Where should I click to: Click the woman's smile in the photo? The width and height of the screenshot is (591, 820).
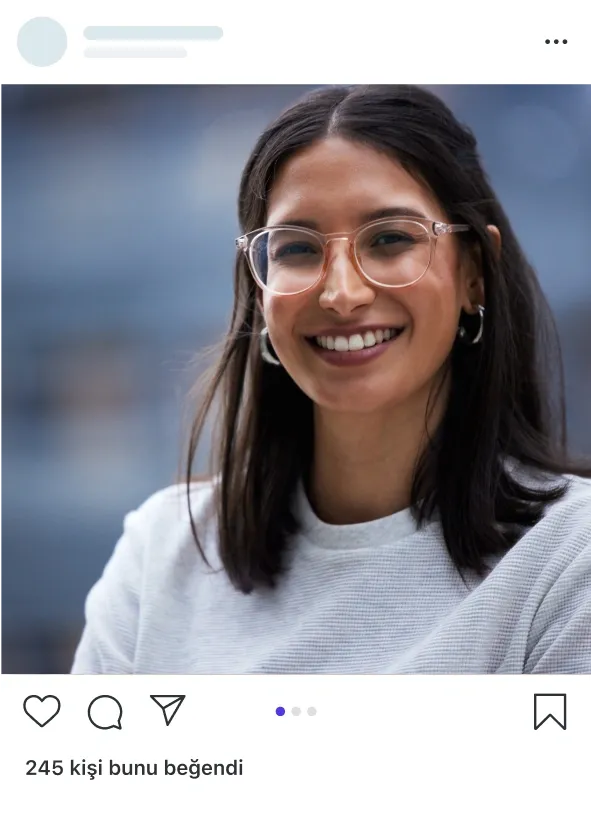[356, 343]
